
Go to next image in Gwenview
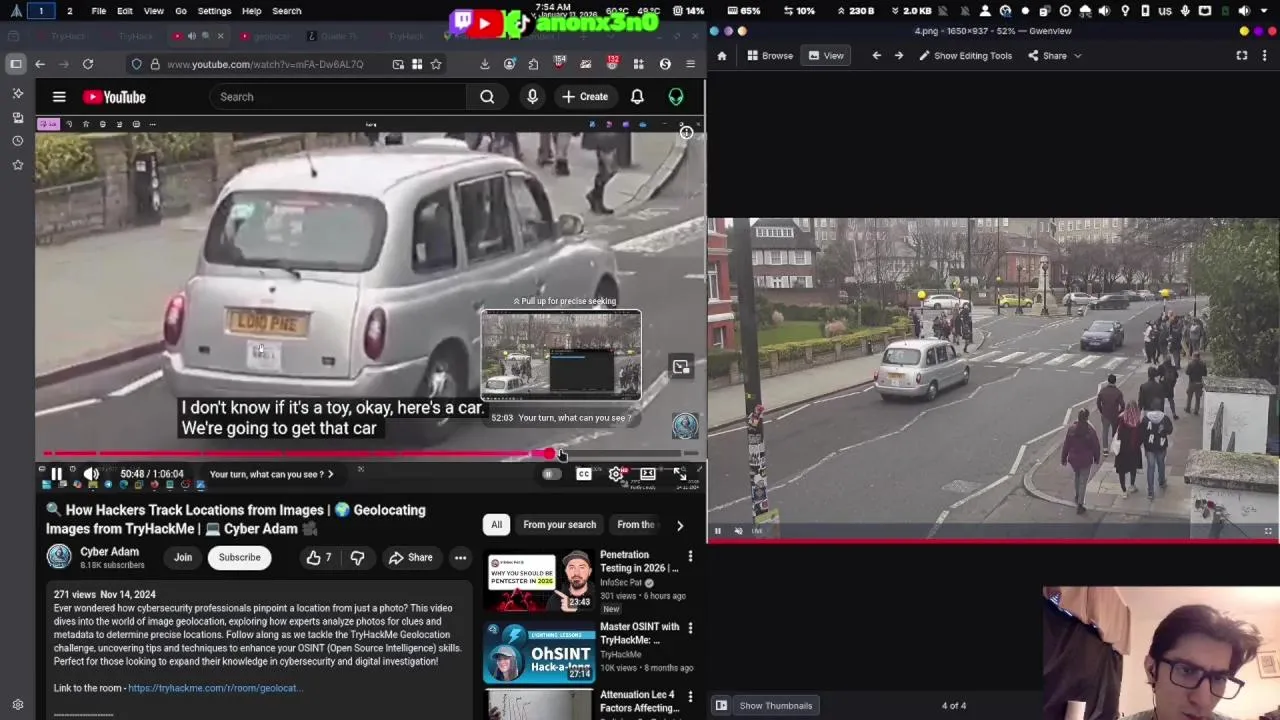click(x=898, y=56)
